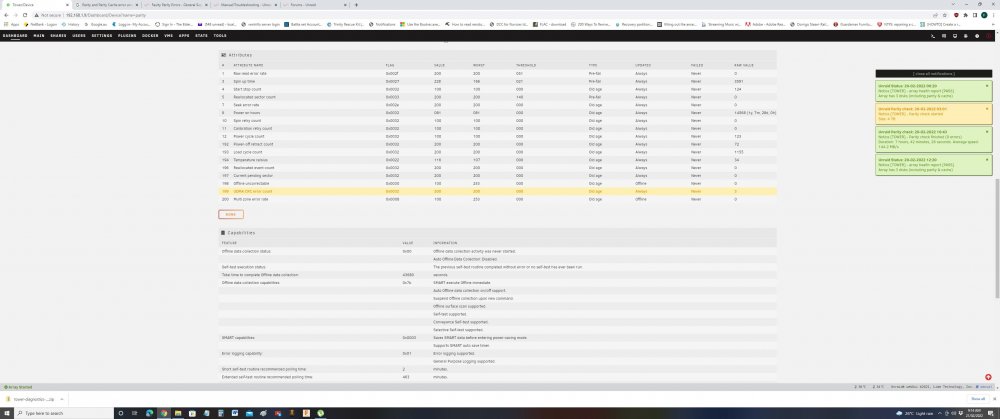Open the Unraid info monitor icon in header
The width and height of the screenshot is (1000, 419).
(955, 36)
